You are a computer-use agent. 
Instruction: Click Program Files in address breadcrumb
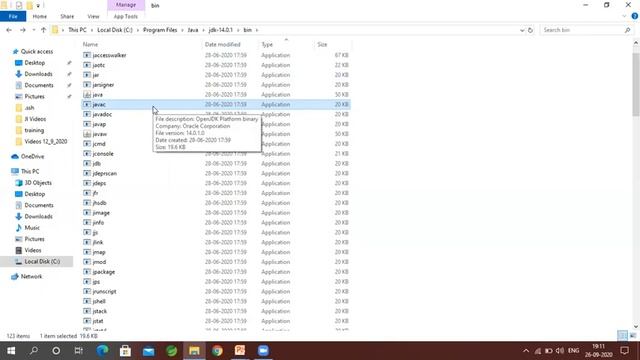160,30
